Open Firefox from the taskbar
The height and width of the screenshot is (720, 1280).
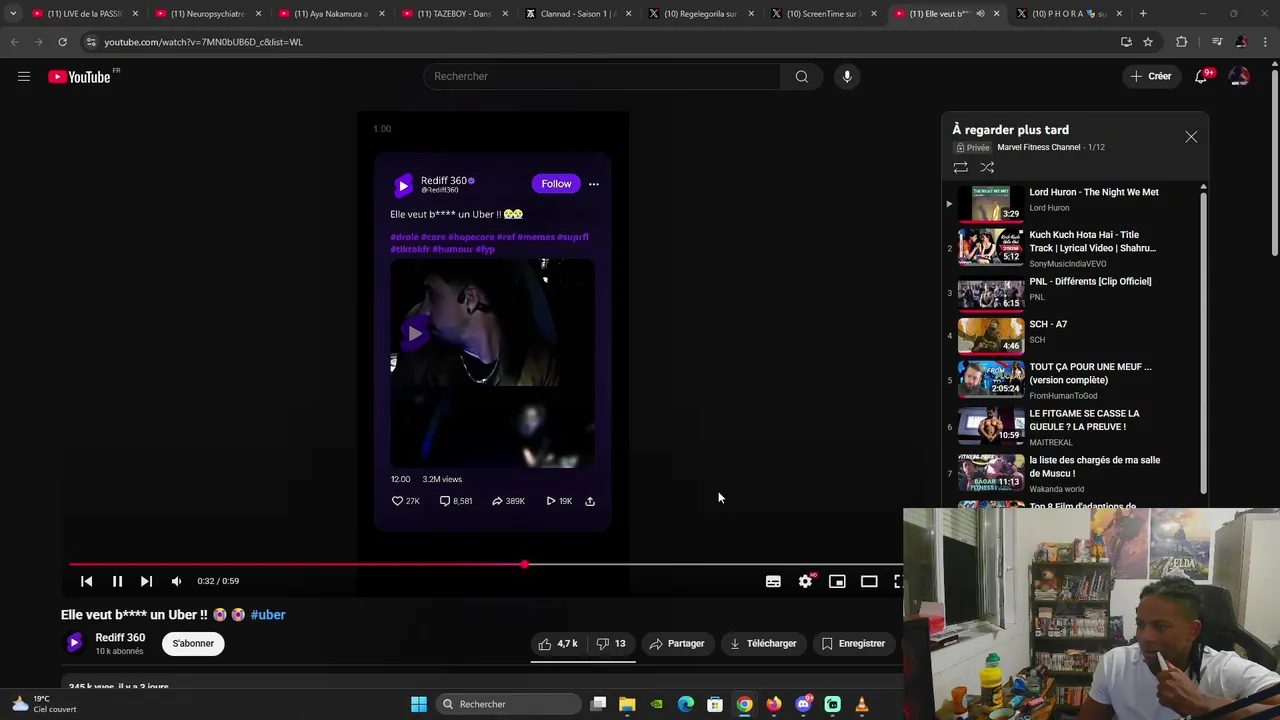774,704
